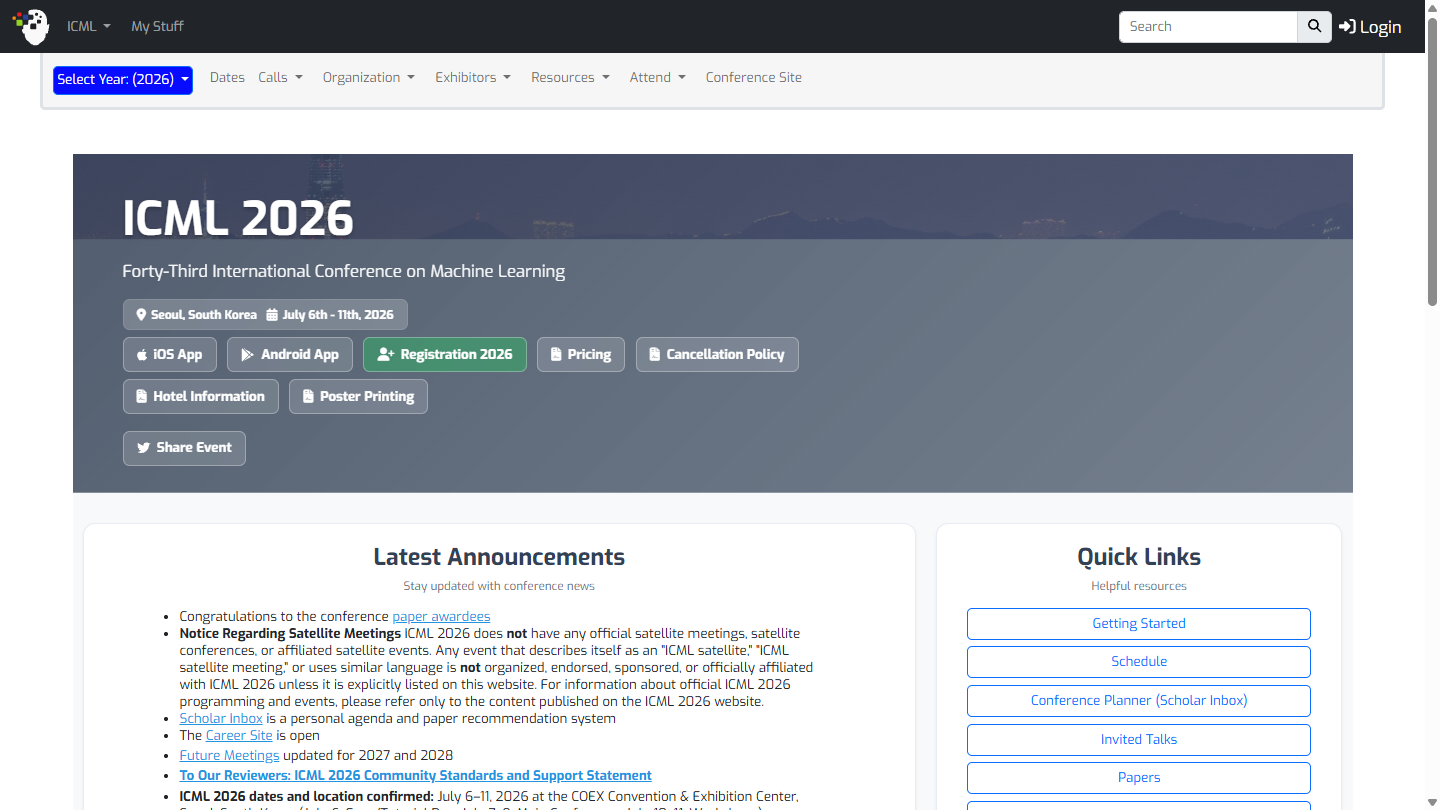Click the Getting Started quick link
1440x810 pixels.
[1139, 623]
